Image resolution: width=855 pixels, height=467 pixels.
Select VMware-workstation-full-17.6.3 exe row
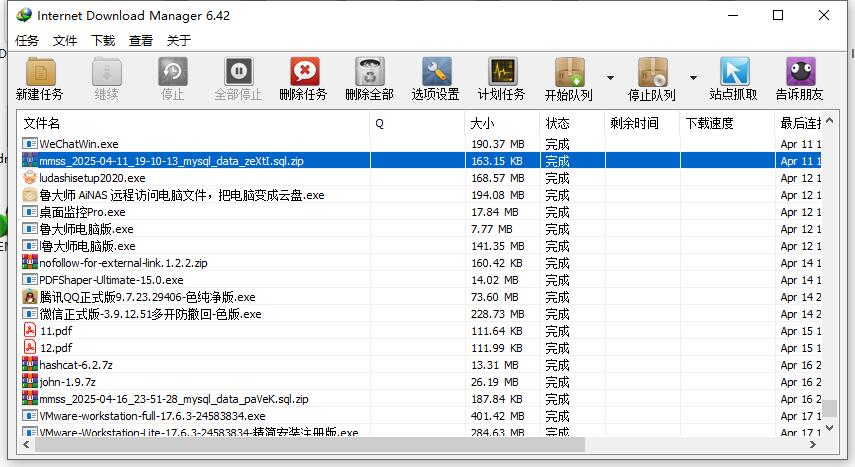tap(421, 416)
